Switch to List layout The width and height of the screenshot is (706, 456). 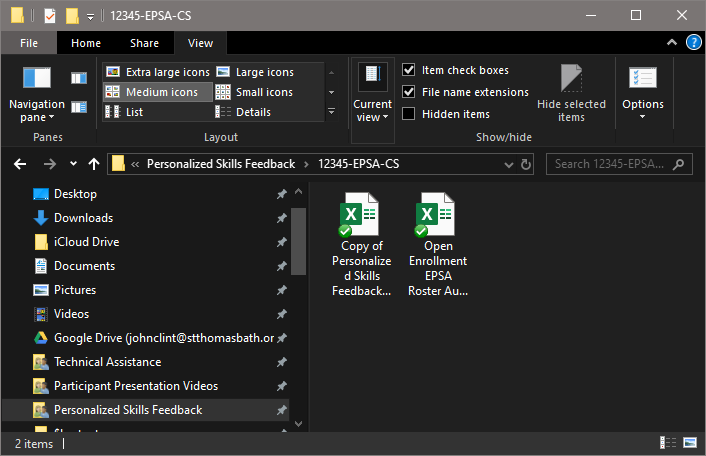[158, 112]
